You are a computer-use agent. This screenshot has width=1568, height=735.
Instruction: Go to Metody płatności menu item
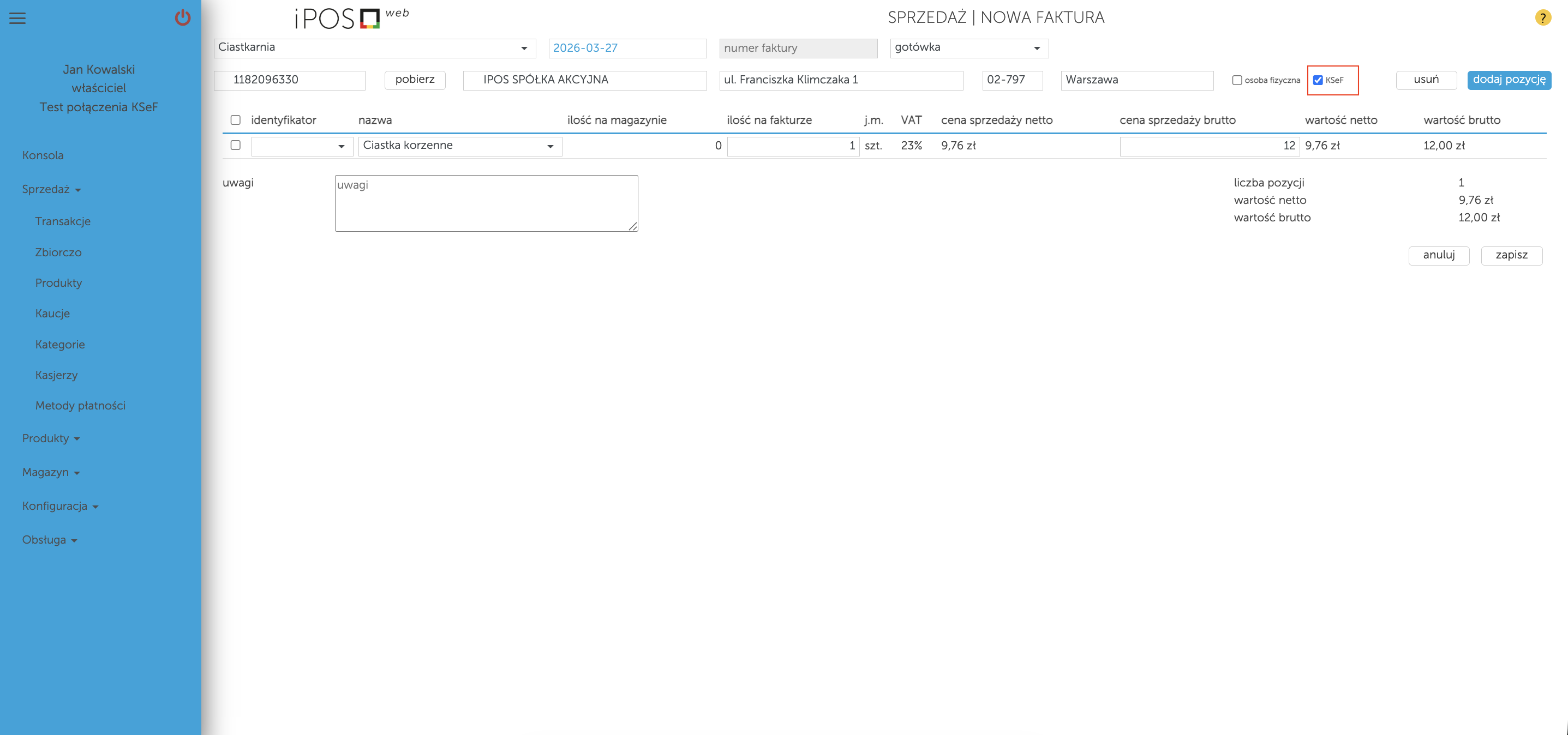coord(80,406)
